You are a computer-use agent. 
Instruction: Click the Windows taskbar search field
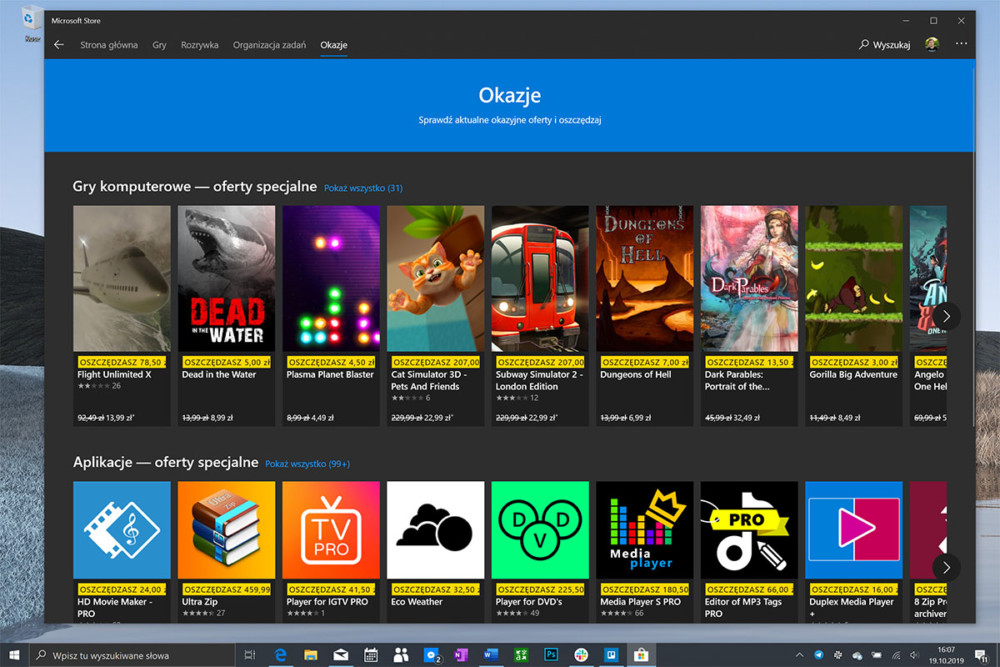132,655
